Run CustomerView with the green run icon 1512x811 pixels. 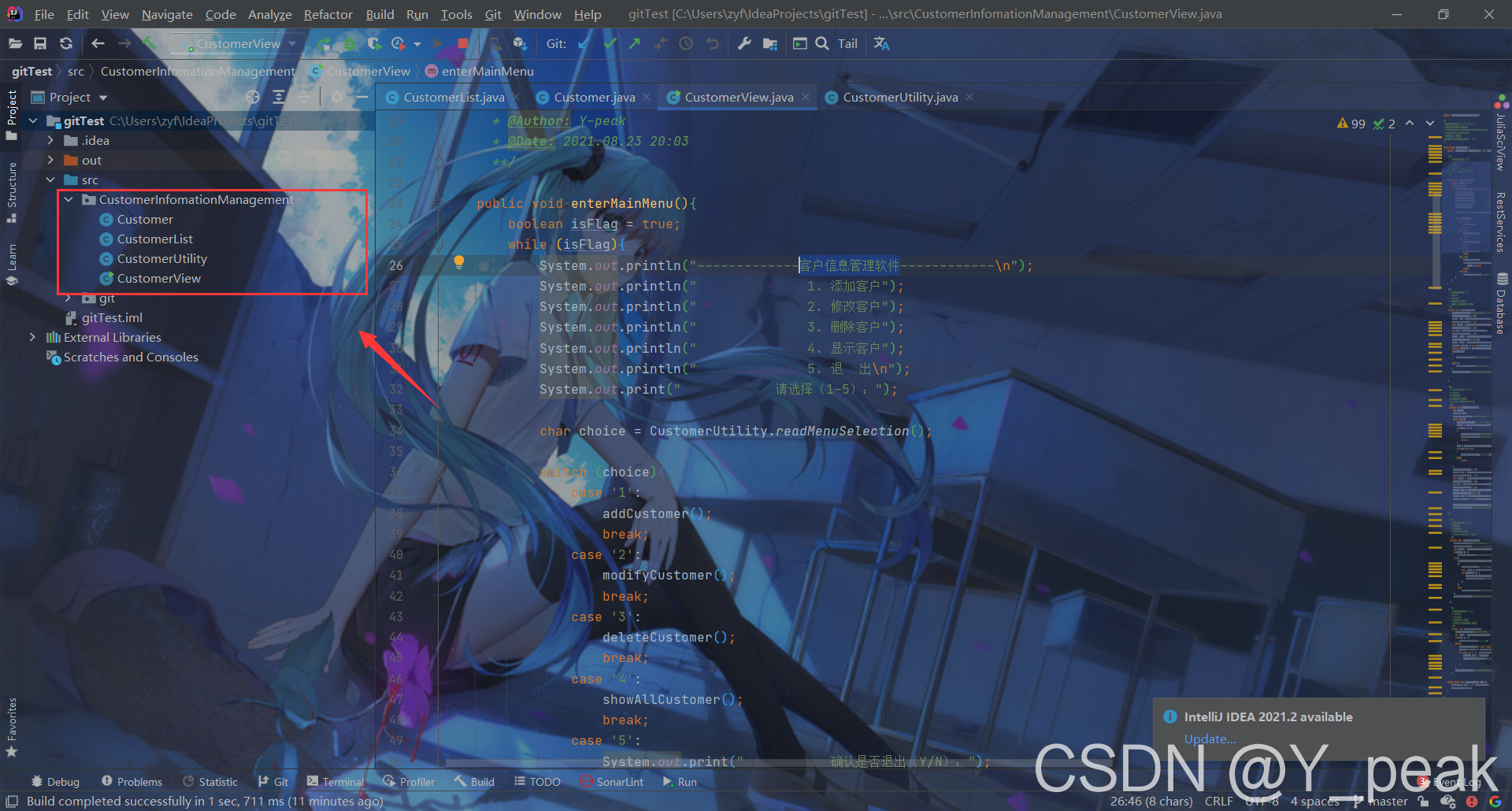pyautogui.click(x=324, y=44)
